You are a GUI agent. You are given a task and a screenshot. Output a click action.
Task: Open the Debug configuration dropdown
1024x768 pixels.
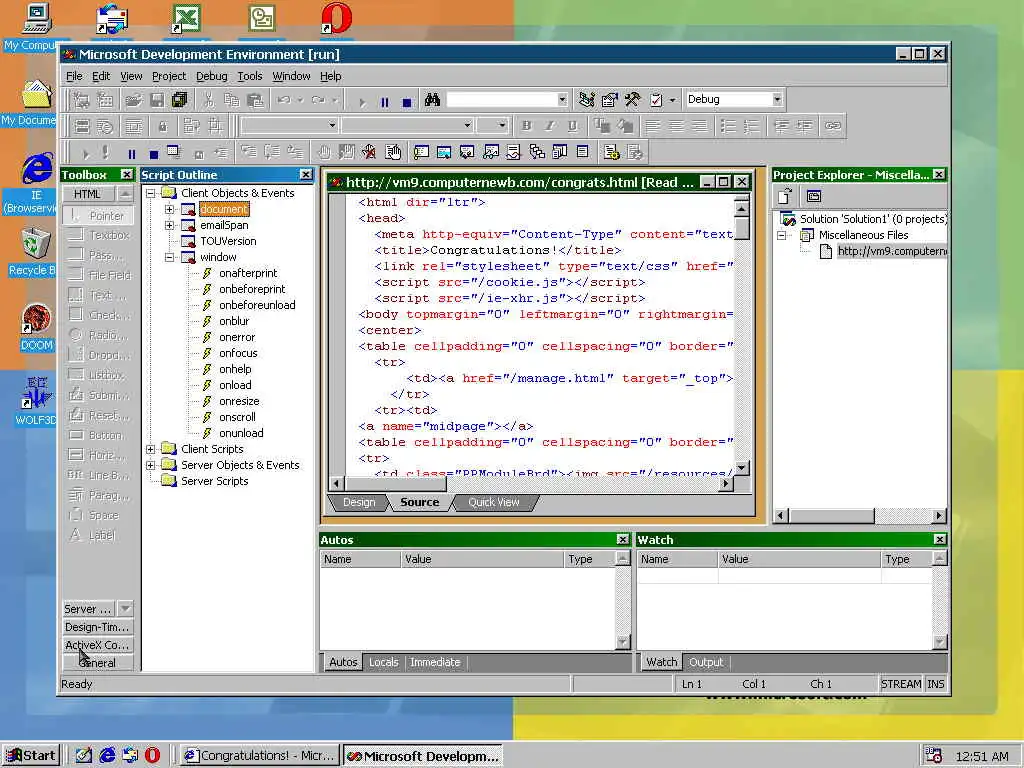point(777,99)
